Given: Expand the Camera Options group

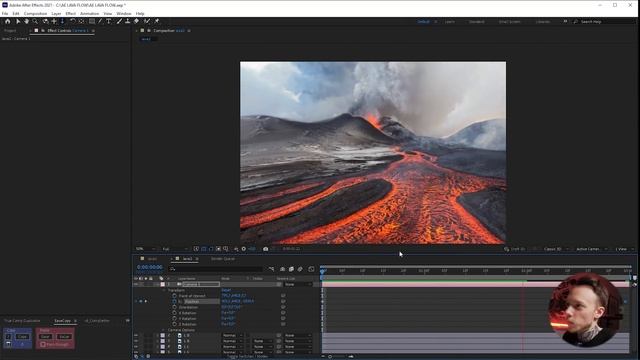Looking at the screenshot, I should click(164, 330).
